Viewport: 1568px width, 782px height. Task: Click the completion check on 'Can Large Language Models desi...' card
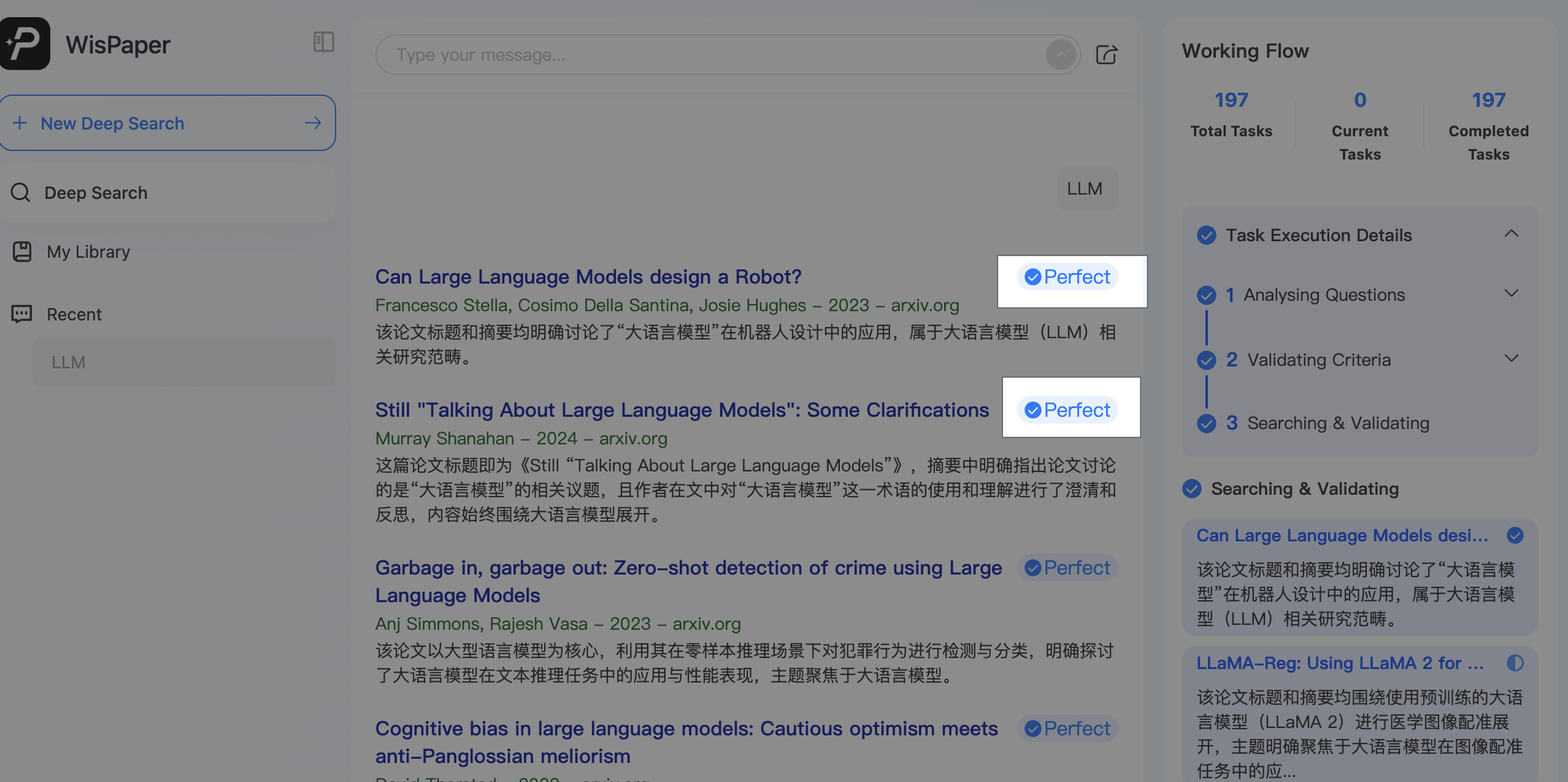(x=1514, y=535)
